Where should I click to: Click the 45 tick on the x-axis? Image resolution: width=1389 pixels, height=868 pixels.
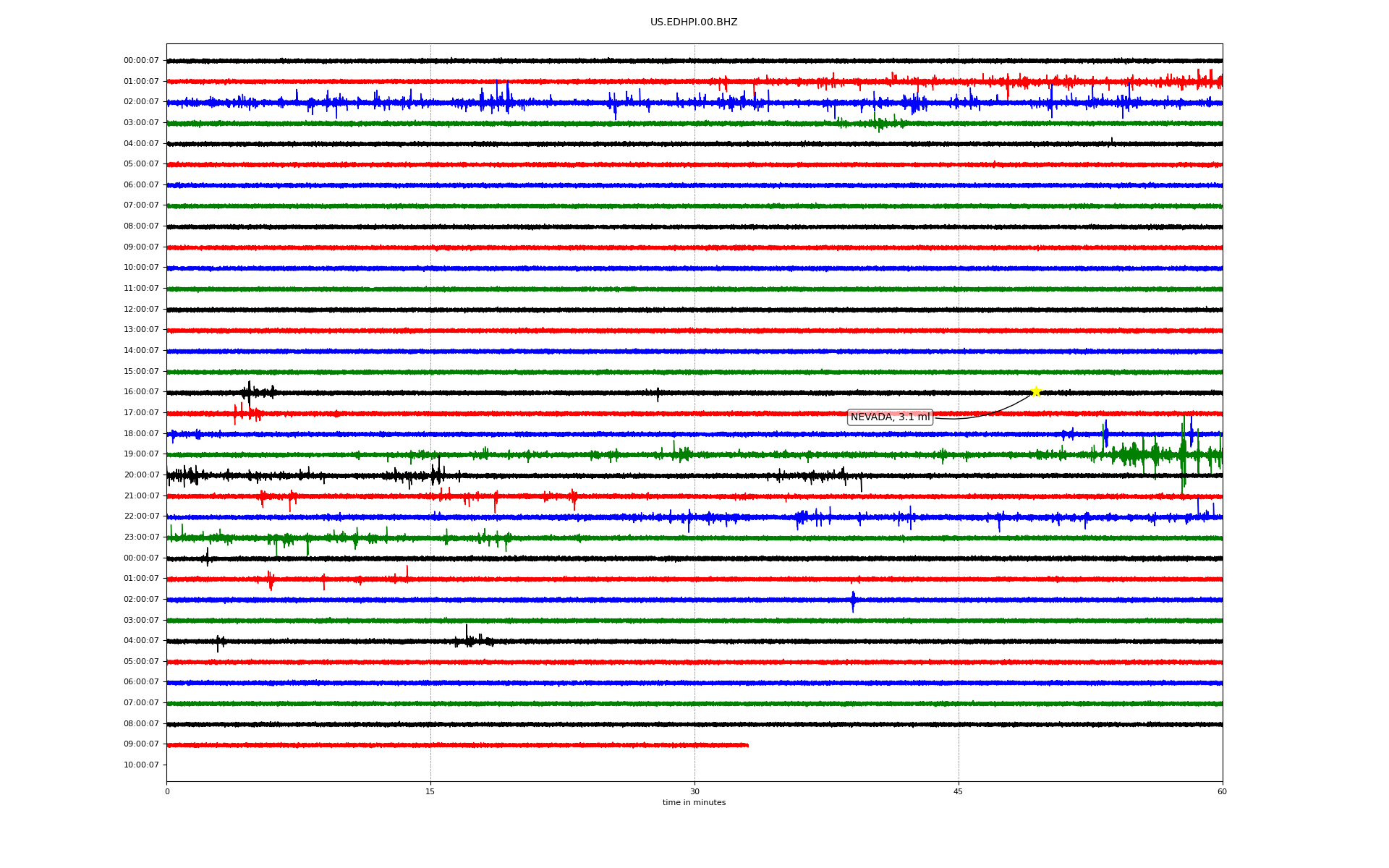pyautogui.click(x=958, y=791)
